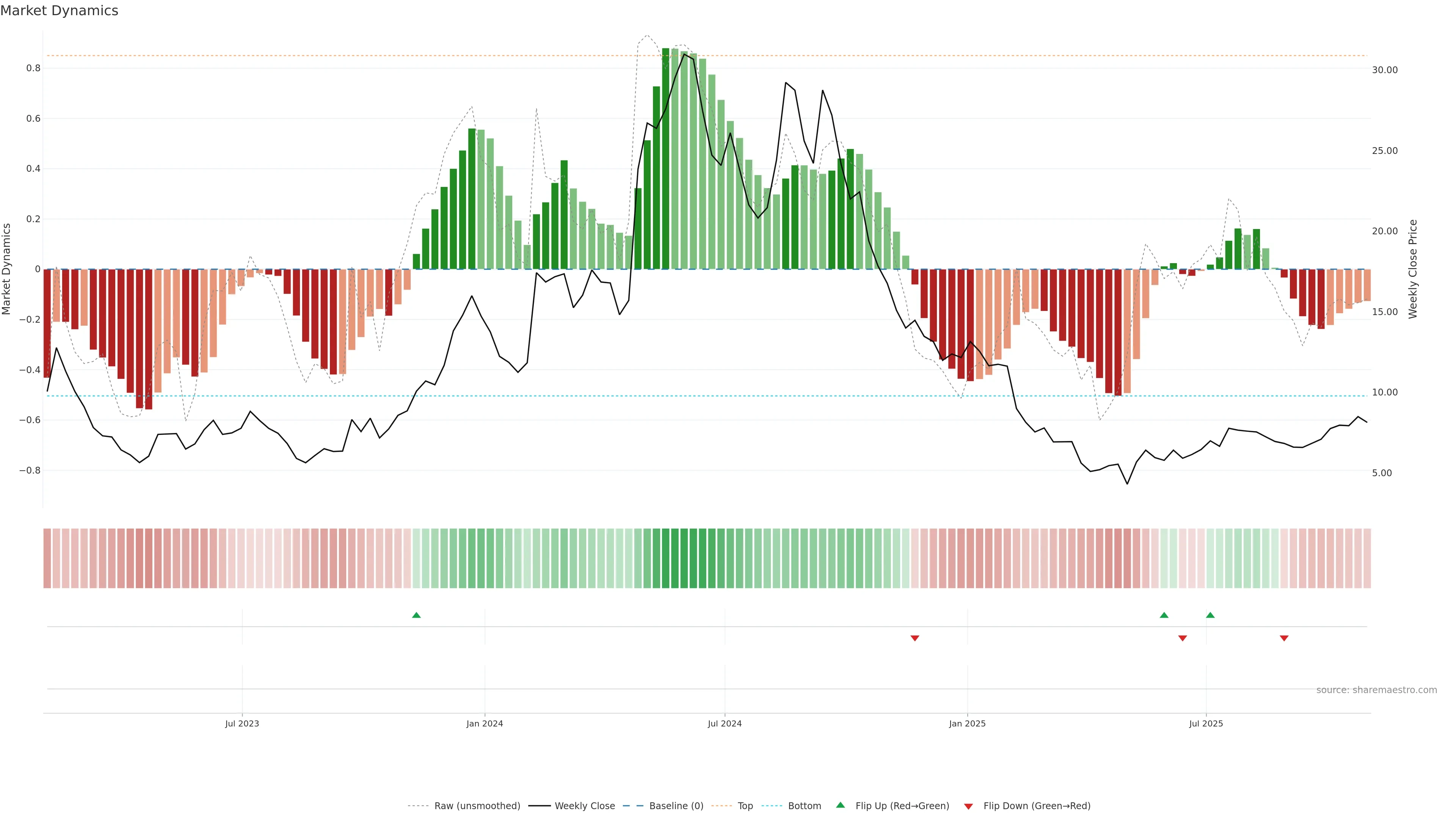Click the Market Dynamics chart title

click(60, 11)
